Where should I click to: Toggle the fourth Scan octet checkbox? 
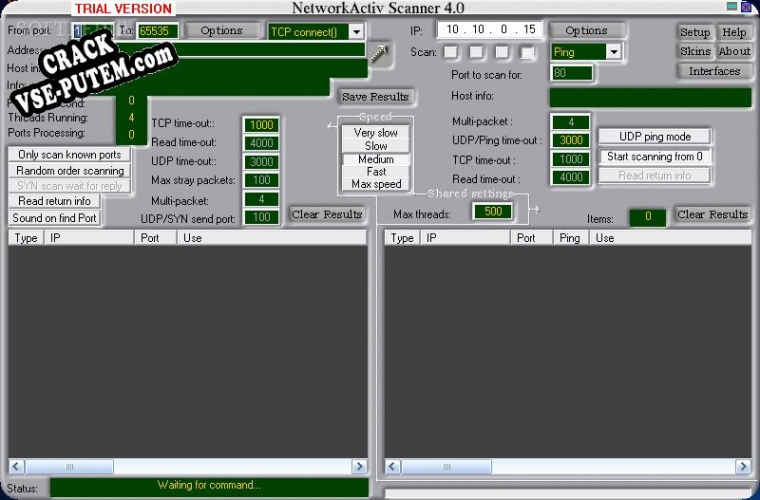[527, 52]
